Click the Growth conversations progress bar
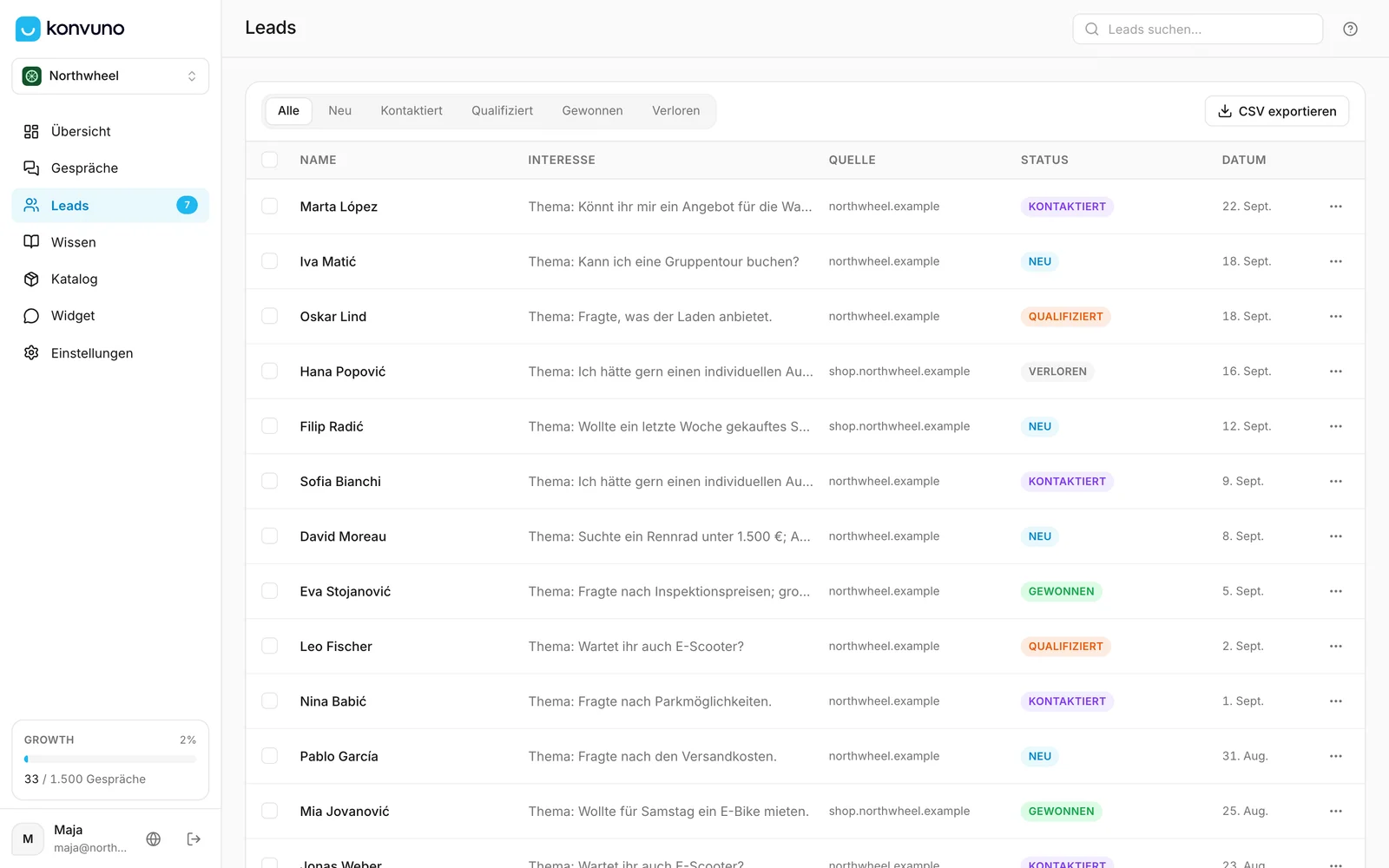 [x=110, y=759]
